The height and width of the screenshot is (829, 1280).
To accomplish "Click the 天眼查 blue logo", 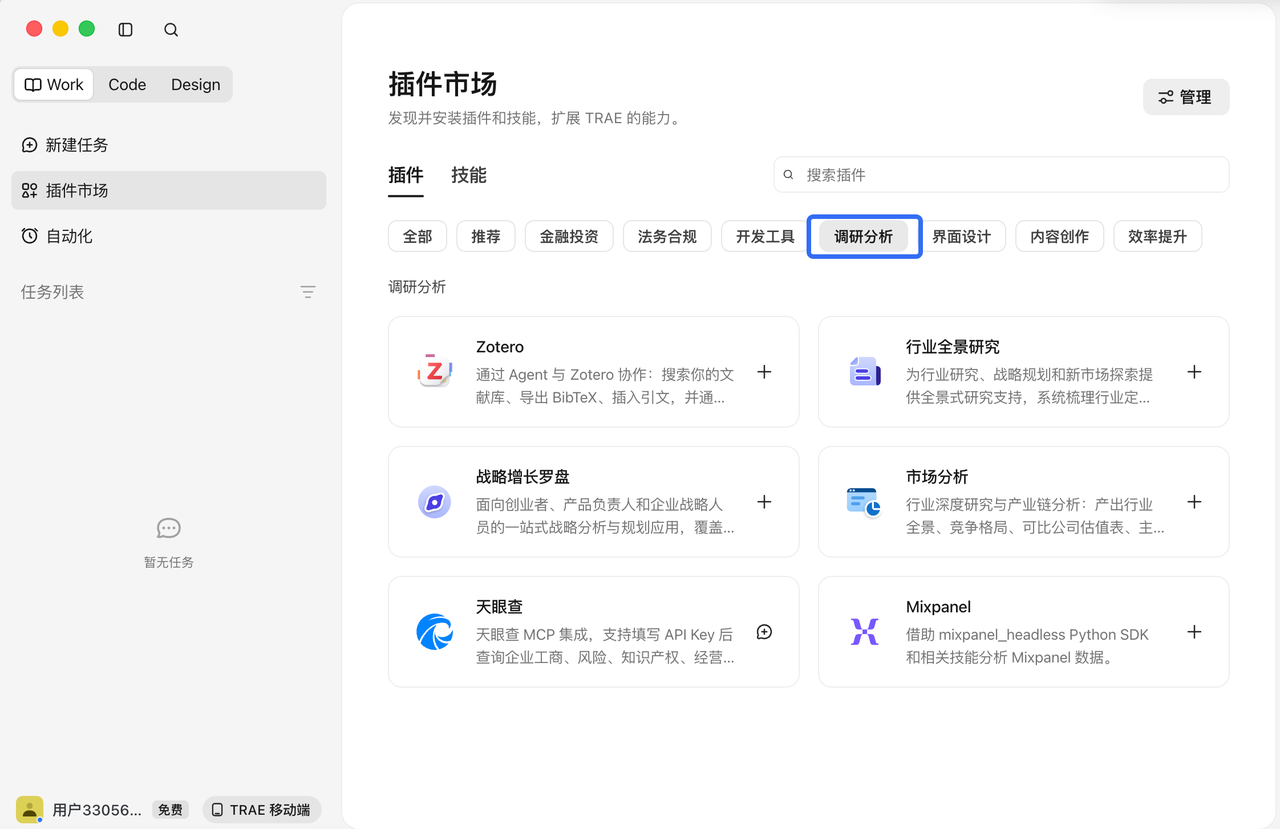I will (435, 632).
